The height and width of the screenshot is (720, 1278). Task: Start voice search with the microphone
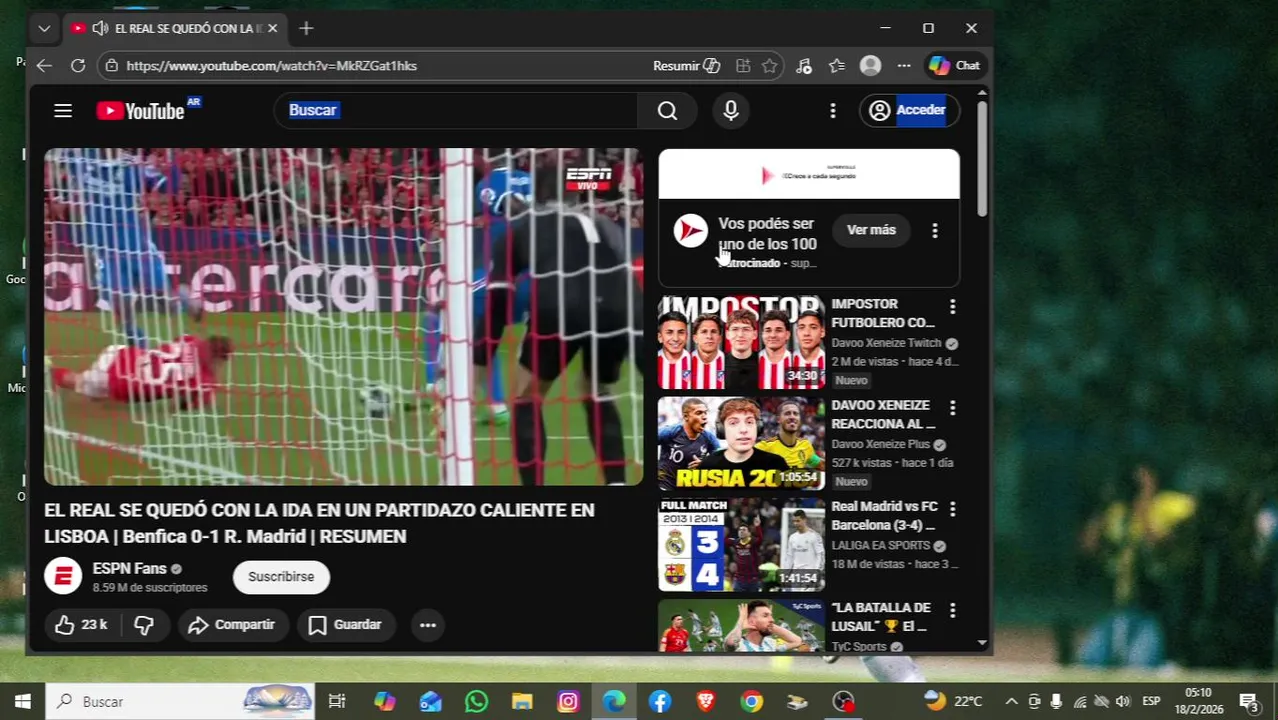pyautogui.click(x=731, y=111)
